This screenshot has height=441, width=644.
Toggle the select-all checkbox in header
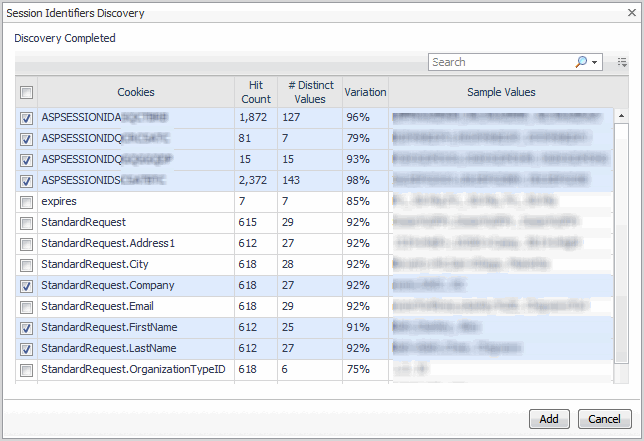[x=27, y=93]
